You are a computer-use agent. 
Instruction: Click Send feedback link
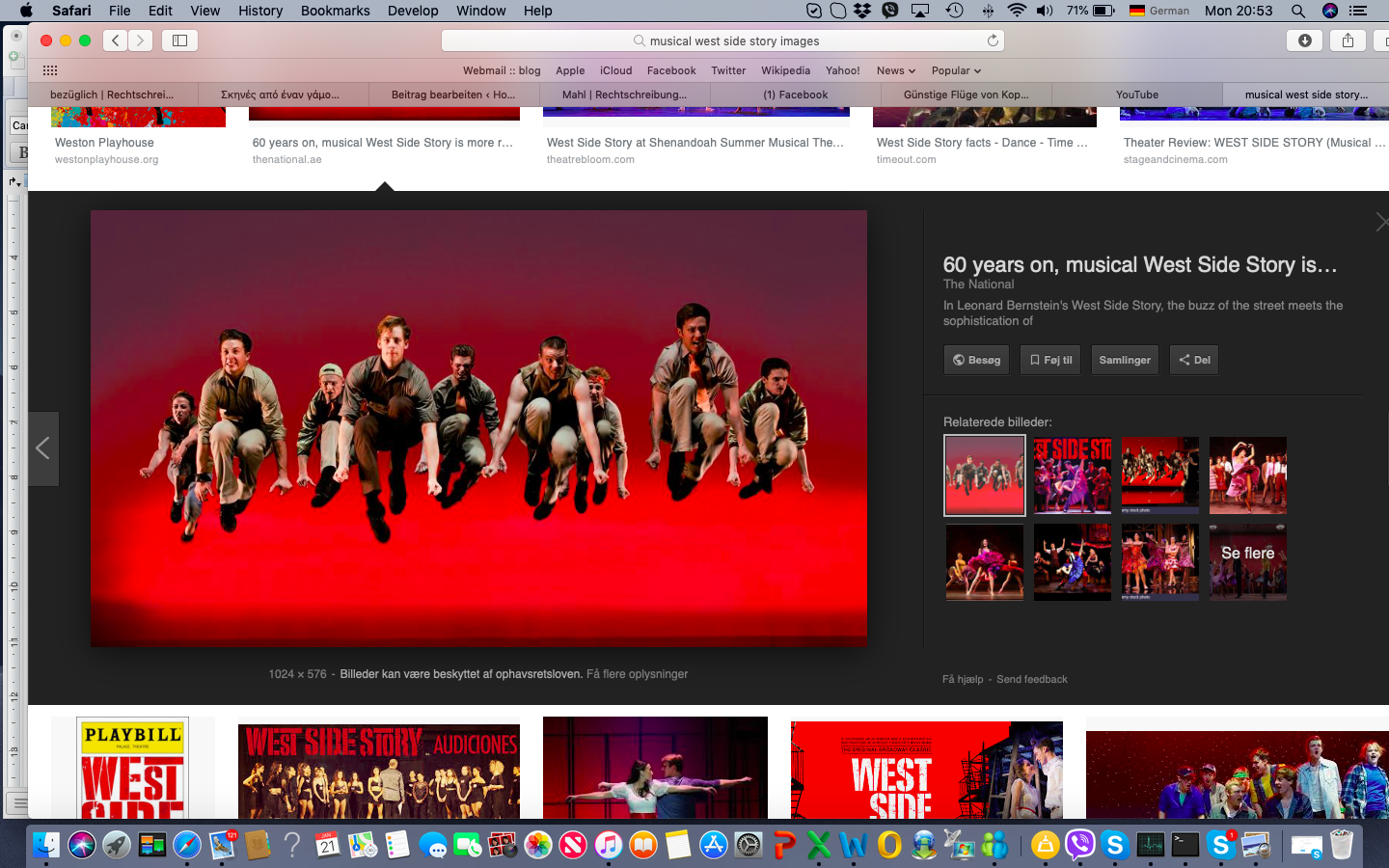pyautogui.click(x=1032, y=679)
